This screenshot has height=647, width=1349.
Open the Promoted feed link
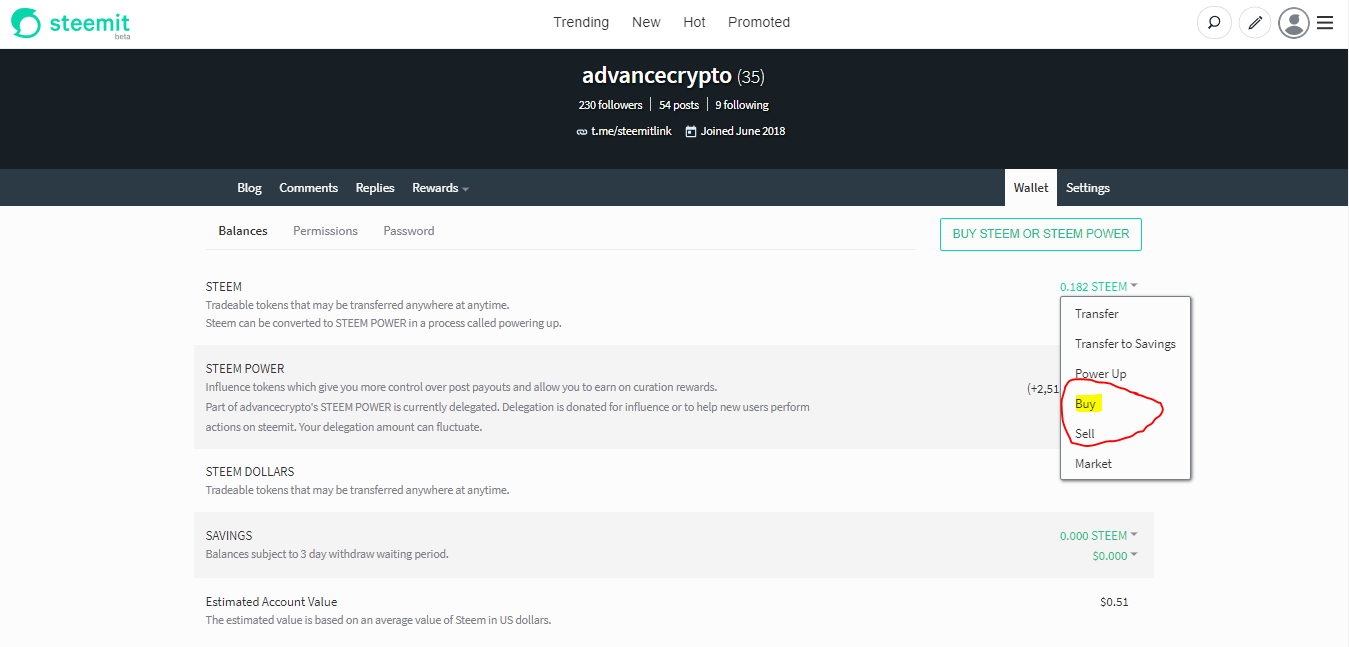point(759,22)
